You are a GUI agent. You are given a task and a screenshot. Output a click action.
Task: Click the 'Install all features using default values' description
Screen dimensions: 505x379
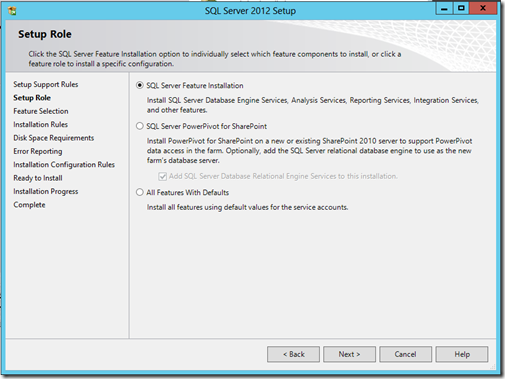pos(248,207)
